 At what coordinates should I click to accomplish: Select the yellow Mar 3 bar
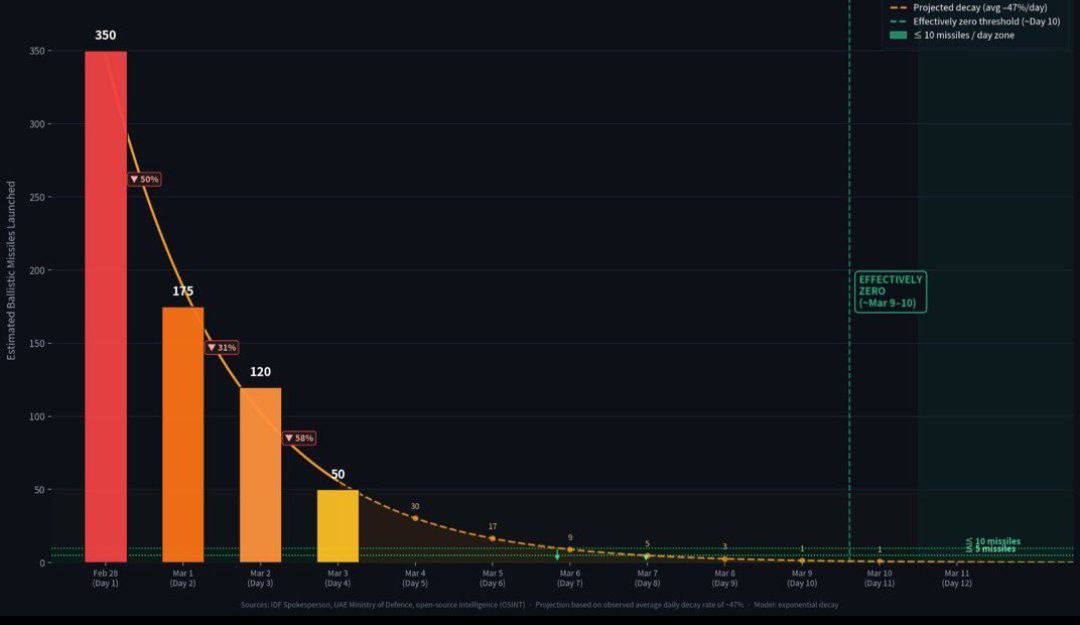(x=338, y=525)
